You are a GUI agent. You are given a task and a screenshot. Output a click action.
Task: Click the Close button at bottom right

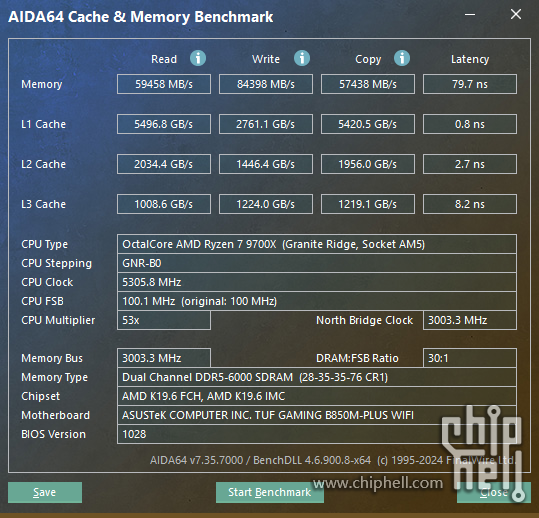pyautogui.click(x=494, y=492)
